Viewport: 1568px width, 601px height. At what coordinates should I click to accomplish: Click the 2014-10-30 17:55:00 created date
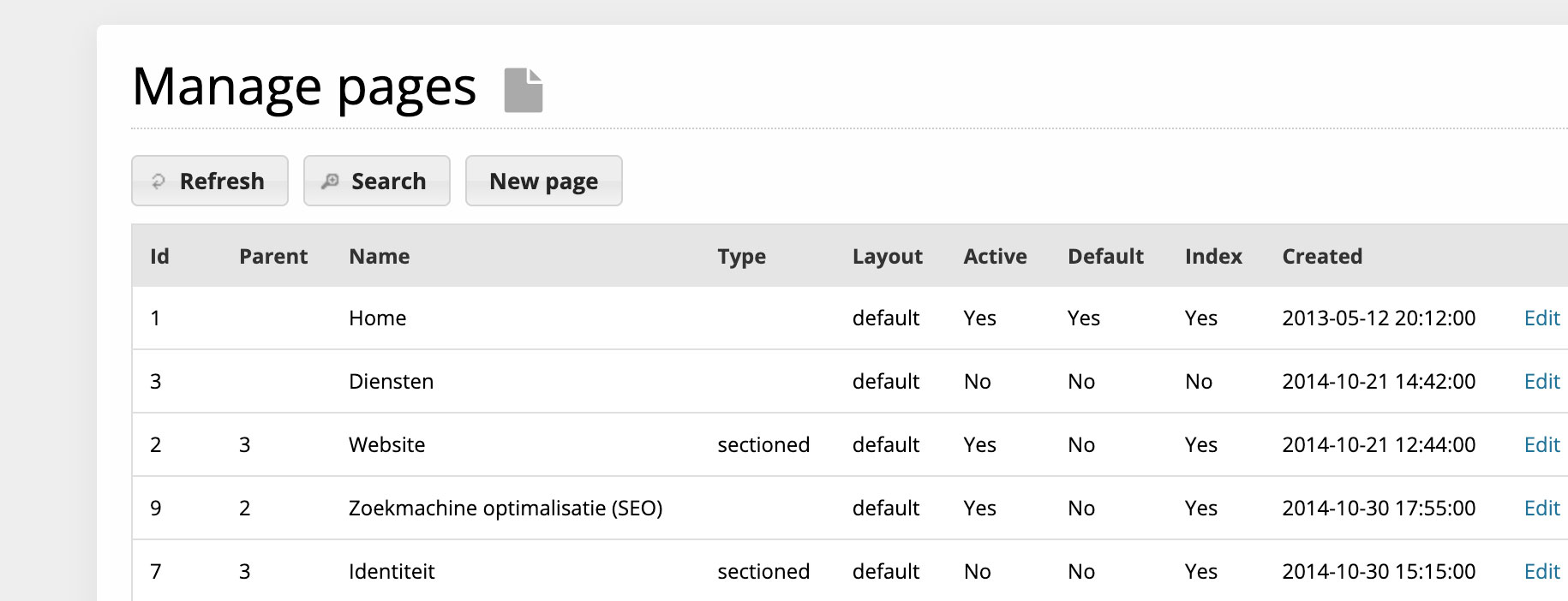pos(1379,508)
